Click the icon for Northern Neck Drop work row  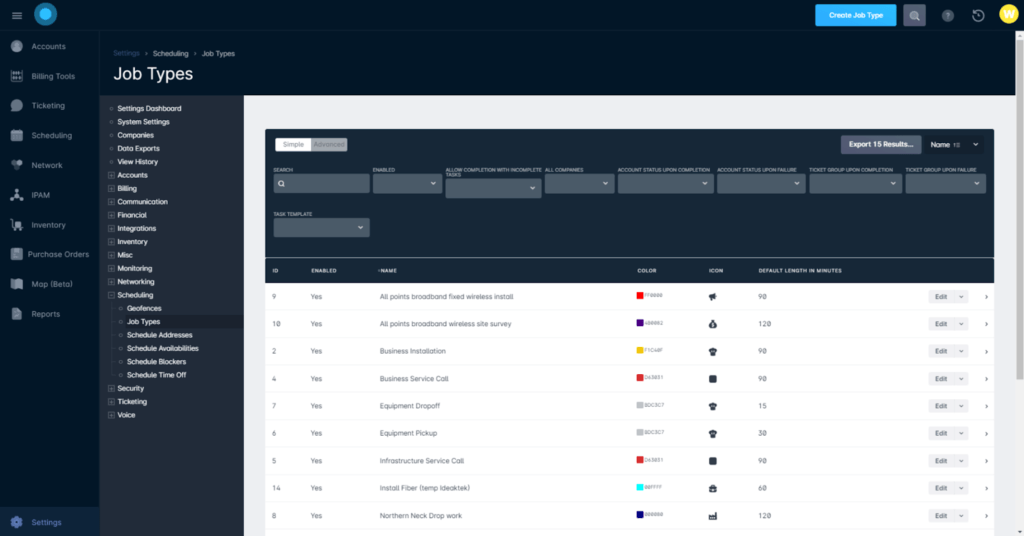coord(712,516)
